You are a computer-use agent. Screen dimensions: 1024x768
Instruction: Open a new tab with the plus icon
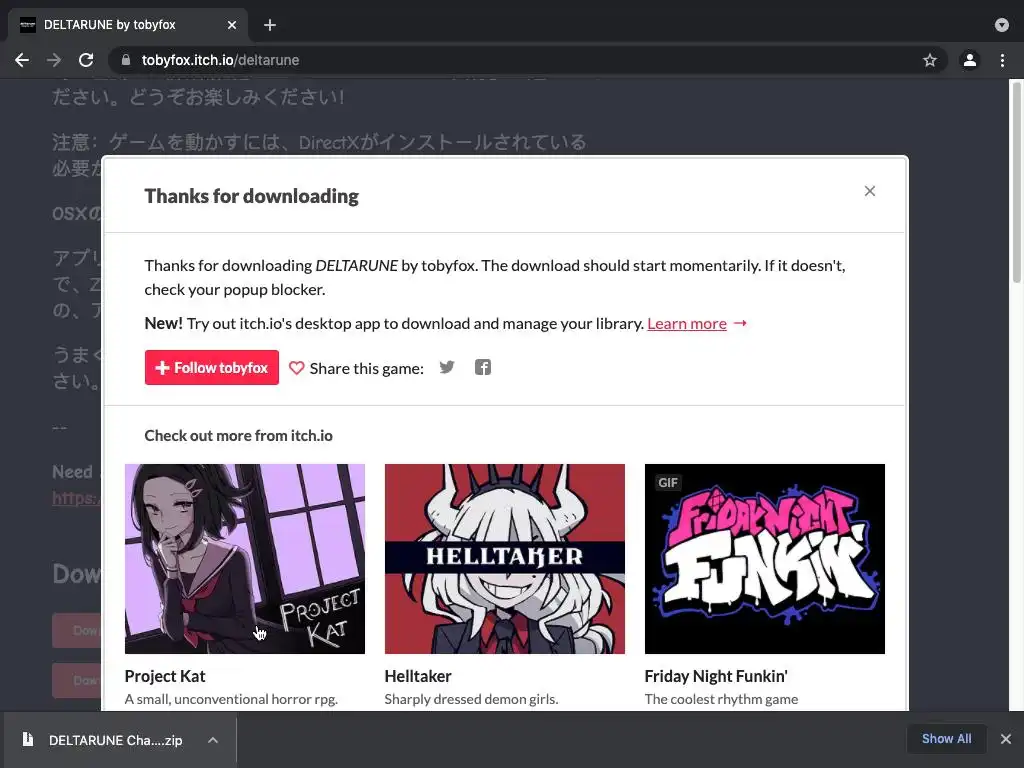point(270,25)
